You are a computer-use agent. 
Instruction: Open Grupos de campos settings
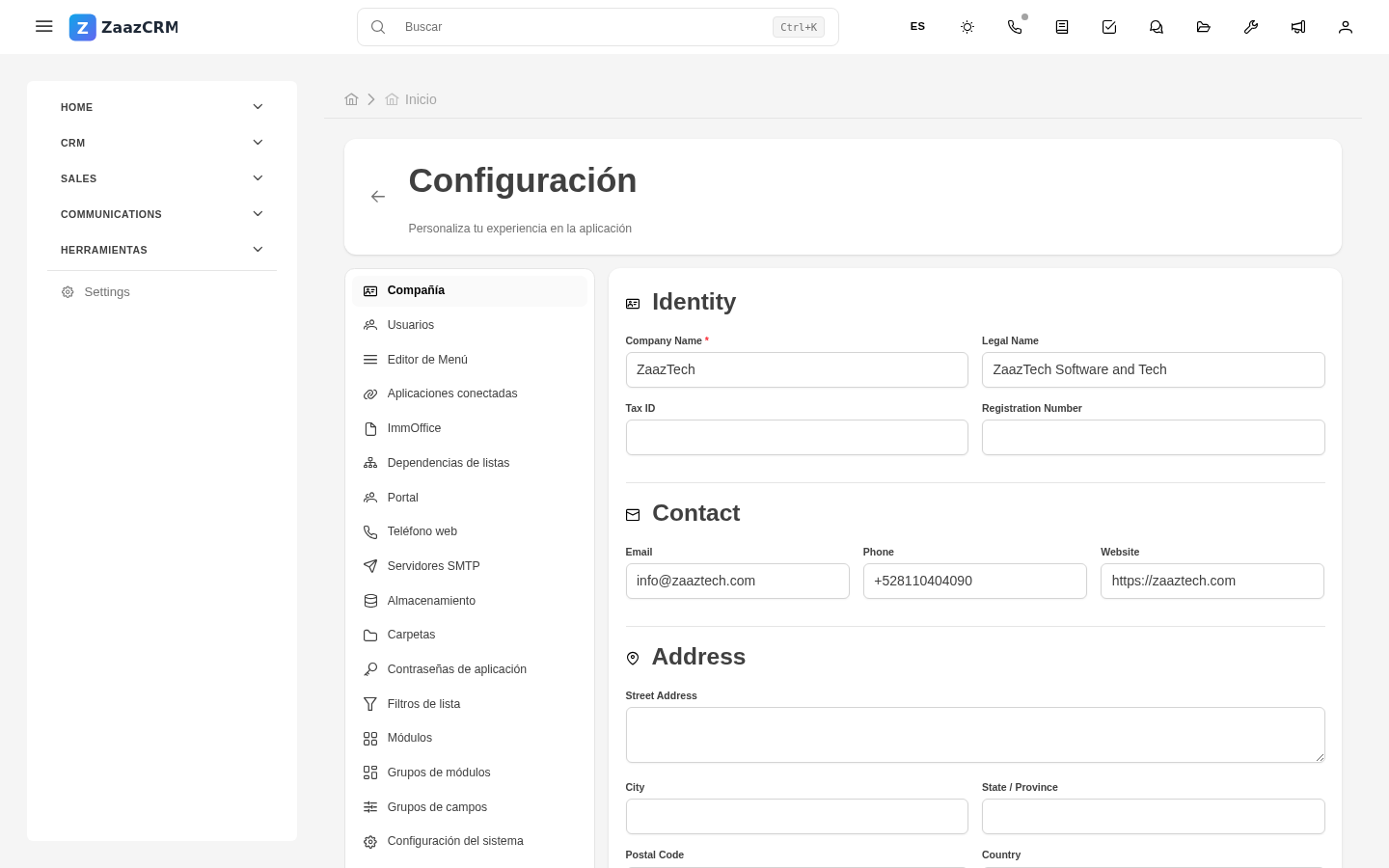[x=470, y=807]
